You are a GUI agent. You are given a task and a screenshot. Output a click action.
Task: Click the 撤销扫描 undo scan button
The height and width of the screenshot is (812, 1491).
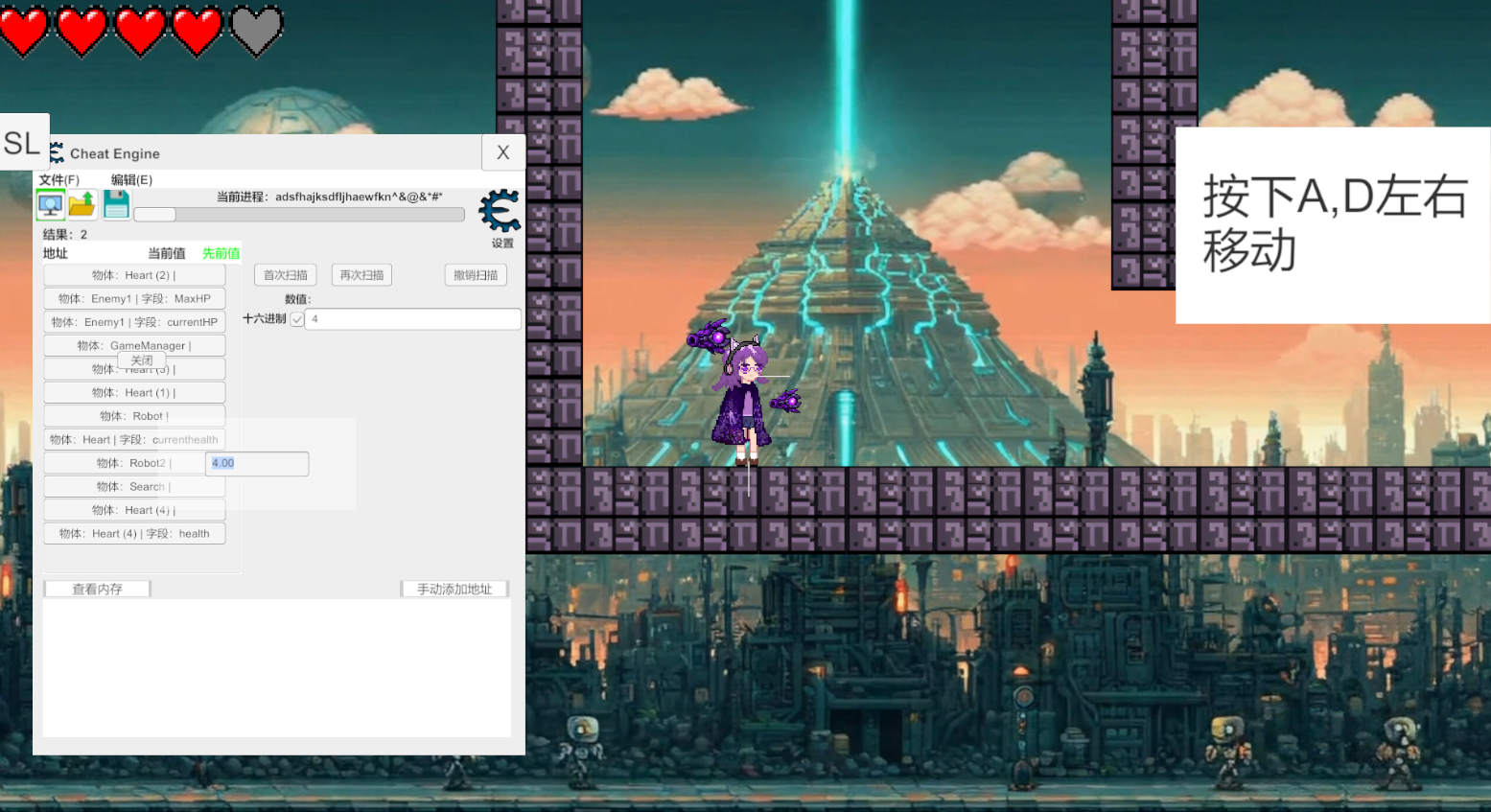click(476, 275)
